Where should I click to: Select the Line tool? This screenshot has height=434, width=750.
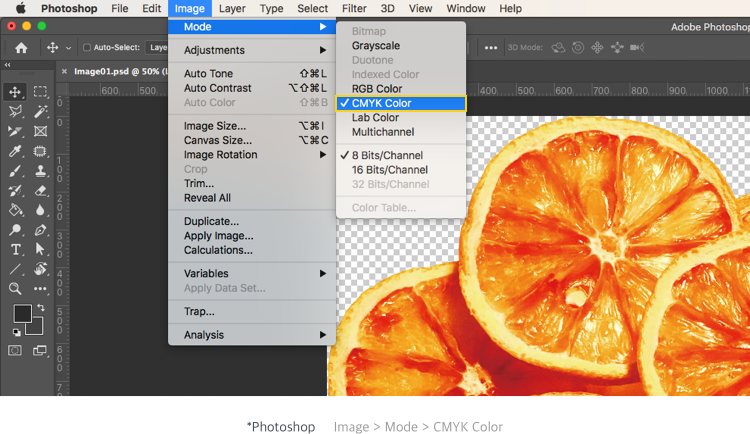click(15, 269)
